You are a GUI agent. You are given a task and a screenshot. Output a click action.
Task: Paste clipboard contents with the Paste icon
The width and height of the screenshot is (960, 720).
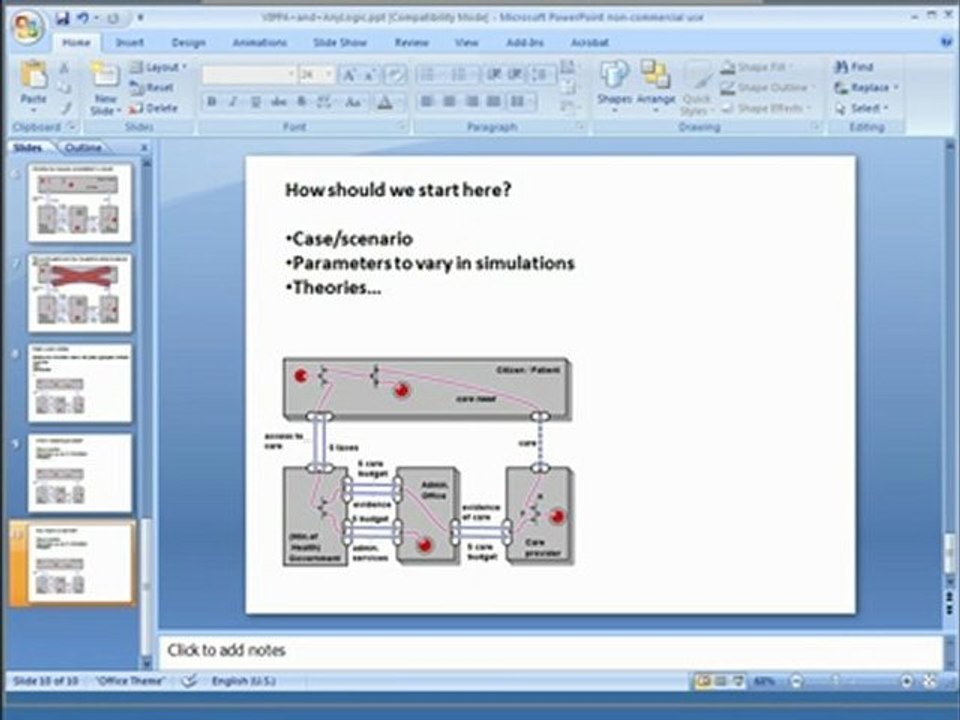34,75
